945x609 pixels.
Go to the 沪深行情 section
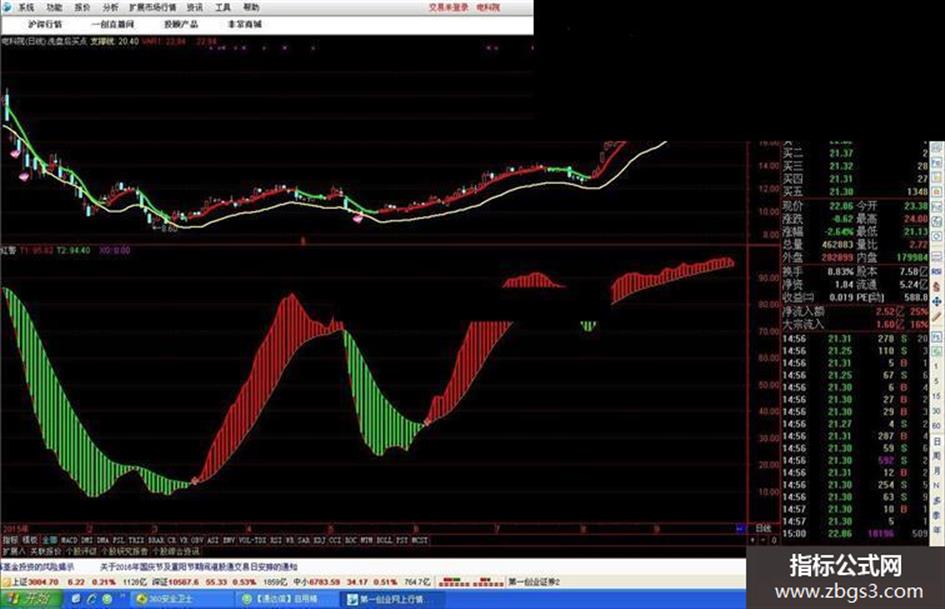45,24
